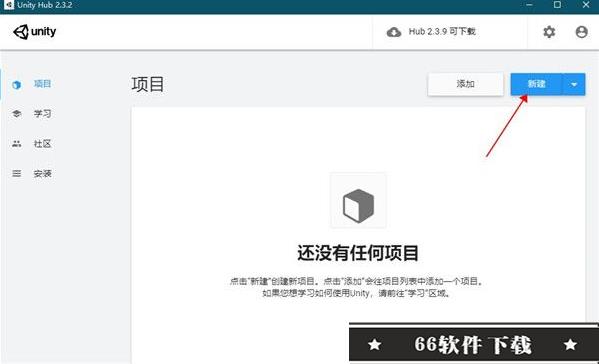Screen dimensions: 599x364
Task: Click the 添加 button
Action: (466, 84)
